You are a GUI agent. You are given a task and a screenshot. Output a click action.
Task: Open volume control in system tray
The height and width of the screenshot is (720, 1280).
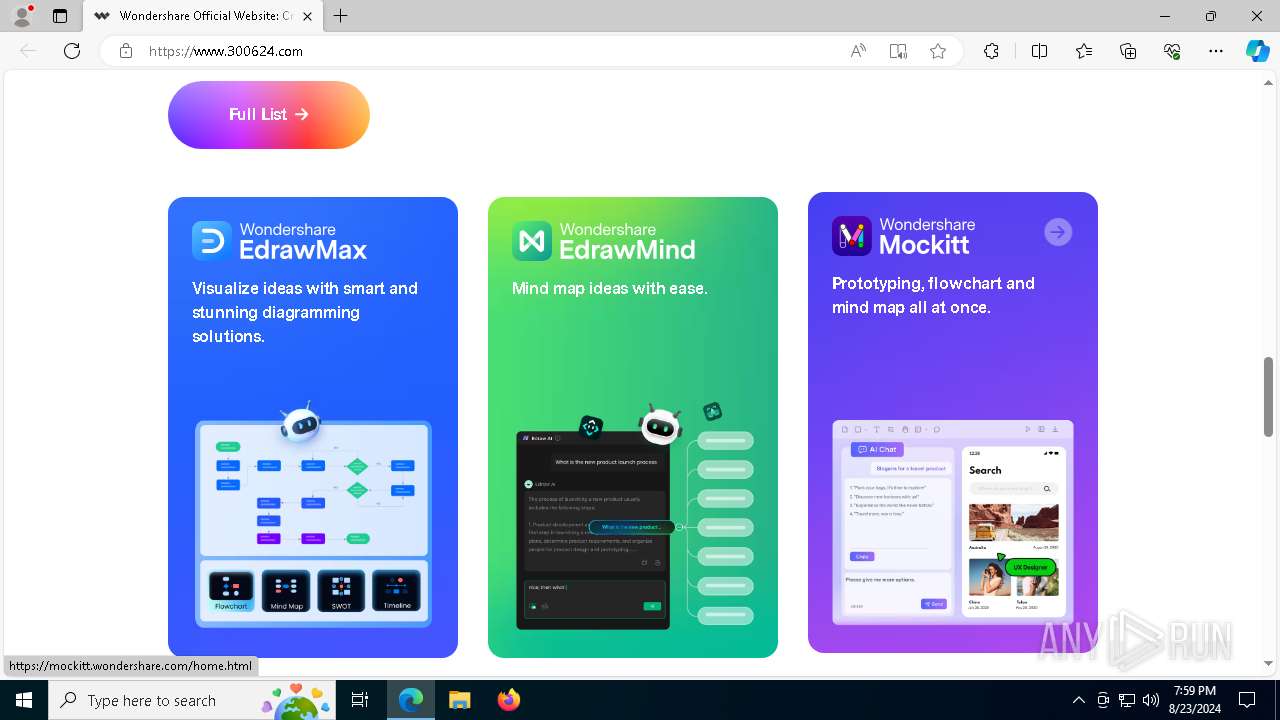1151,700
